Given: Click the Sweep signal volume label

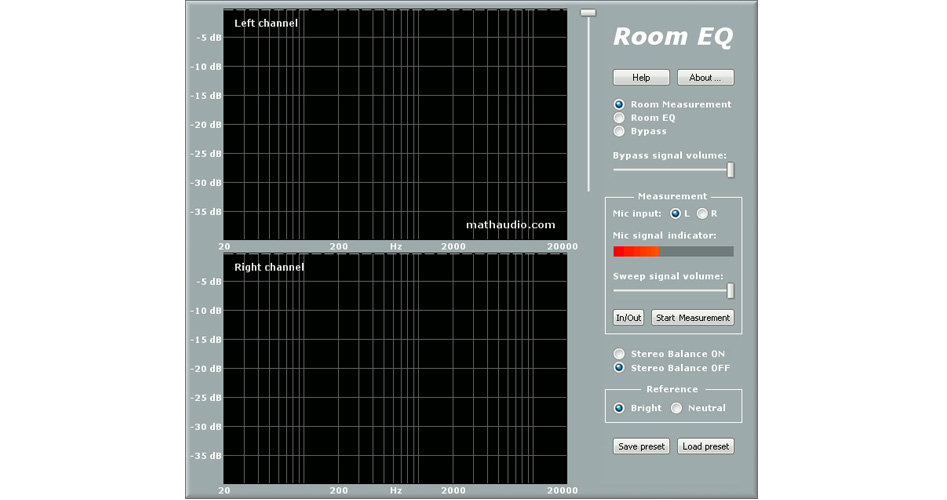Looking at the screenshot, I should [668, 277].
